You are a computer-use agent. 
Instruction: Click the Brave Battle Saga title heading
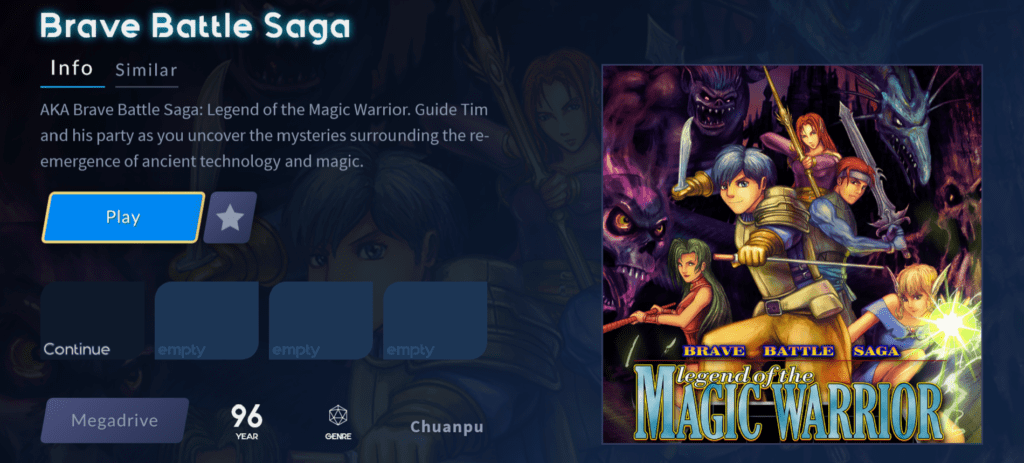(x=195, y=25)
